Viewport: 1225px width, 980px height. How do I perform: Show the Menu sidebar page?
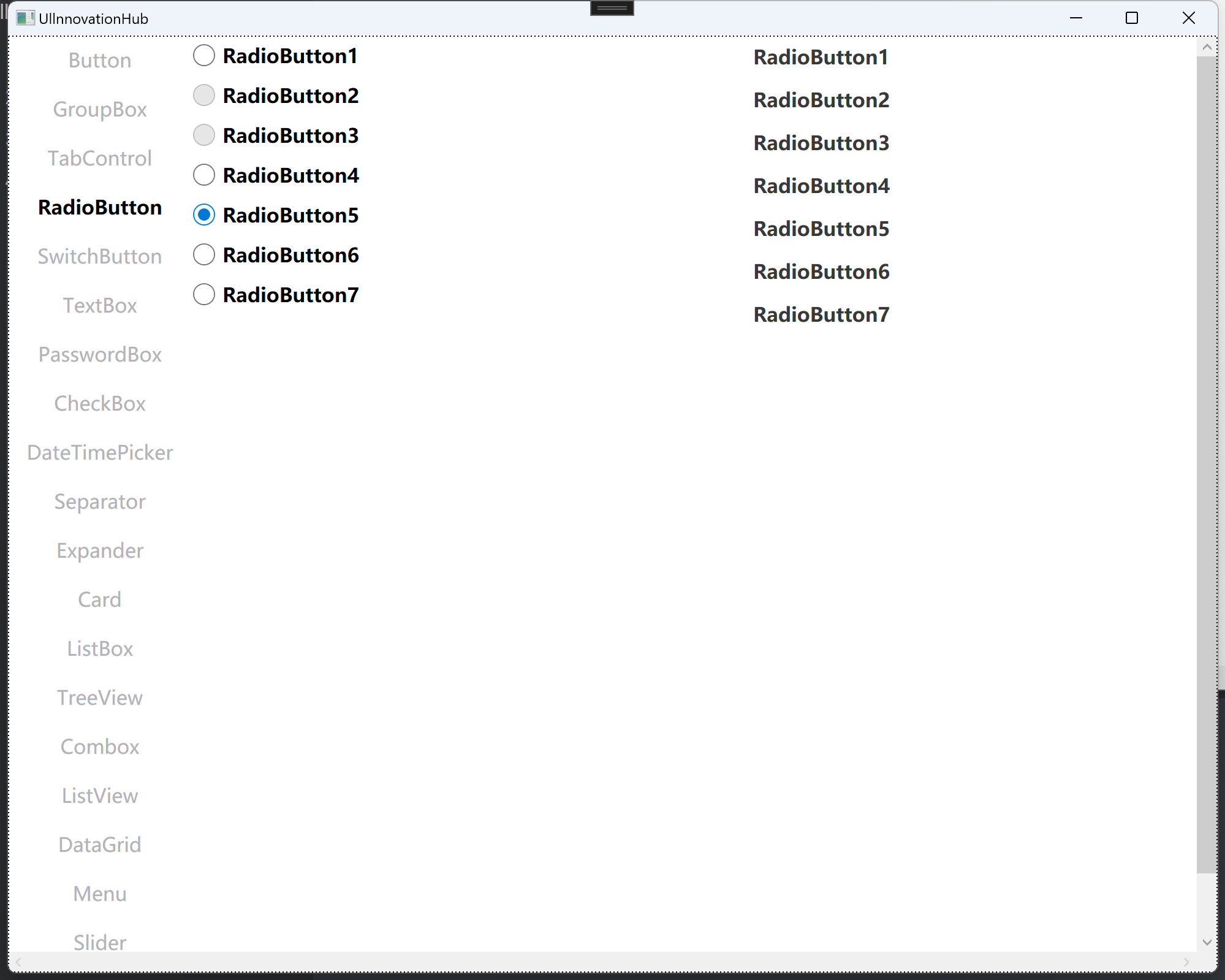coord(100,894)
